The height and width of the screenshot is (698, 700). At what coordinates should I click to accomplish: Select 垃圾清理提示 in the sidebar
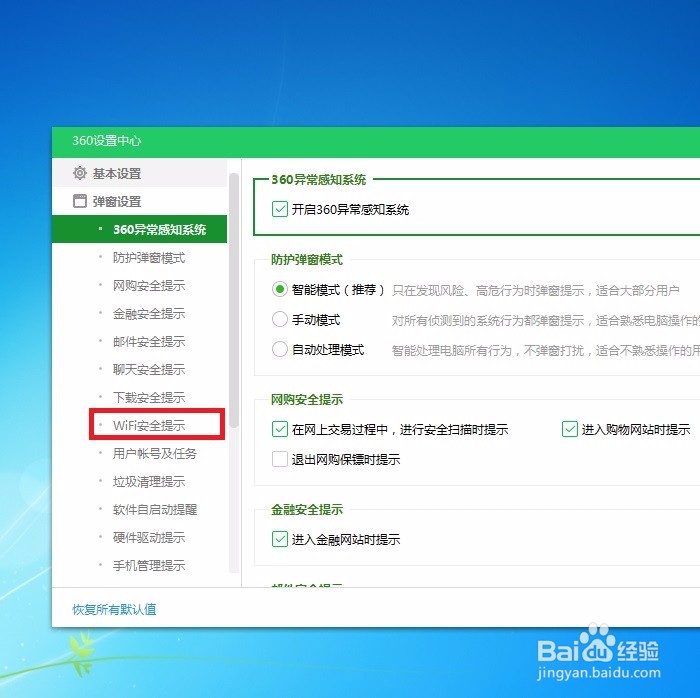149,482
